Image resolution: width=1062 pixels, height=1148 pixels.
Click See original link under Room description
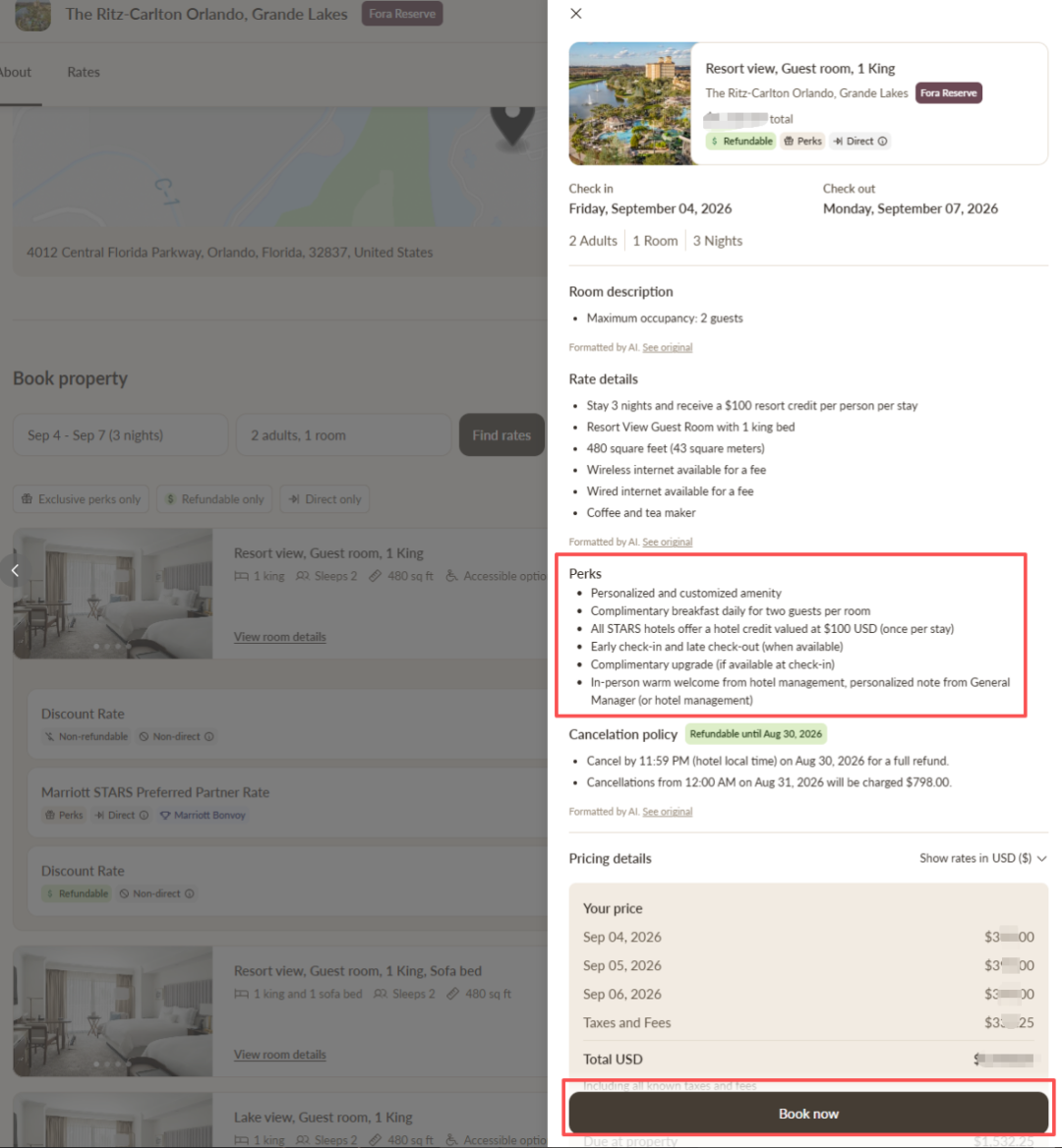(x=668, y=347)
